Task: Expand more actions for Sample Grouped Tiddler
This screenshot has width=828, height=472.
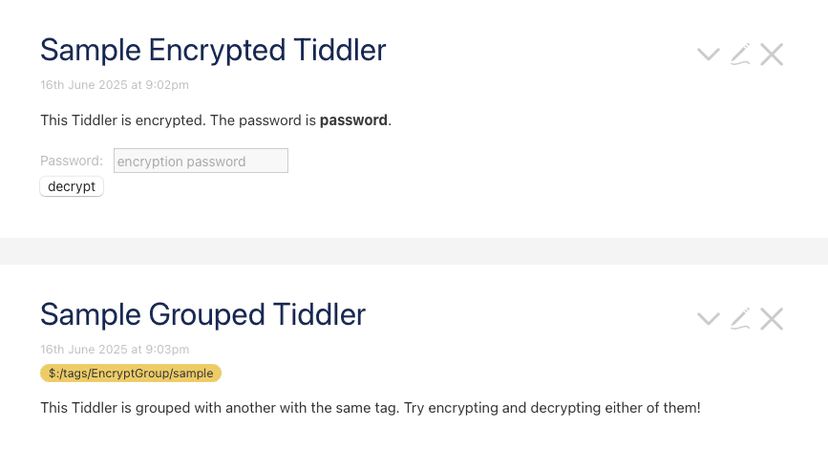Action: click(708, 319)
